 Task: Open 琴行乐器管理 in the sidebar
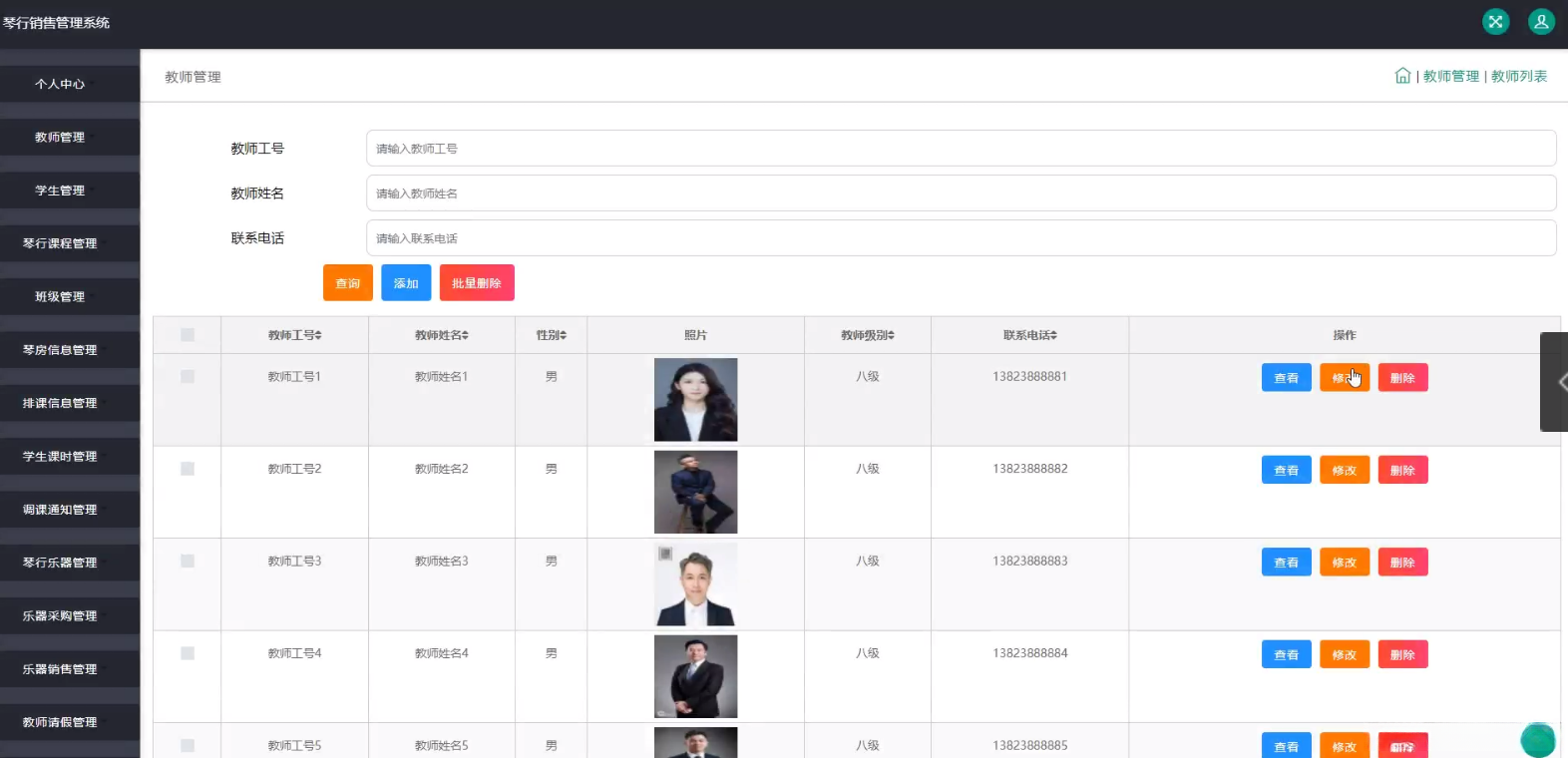pyautogui.click(x=70, y=563)
